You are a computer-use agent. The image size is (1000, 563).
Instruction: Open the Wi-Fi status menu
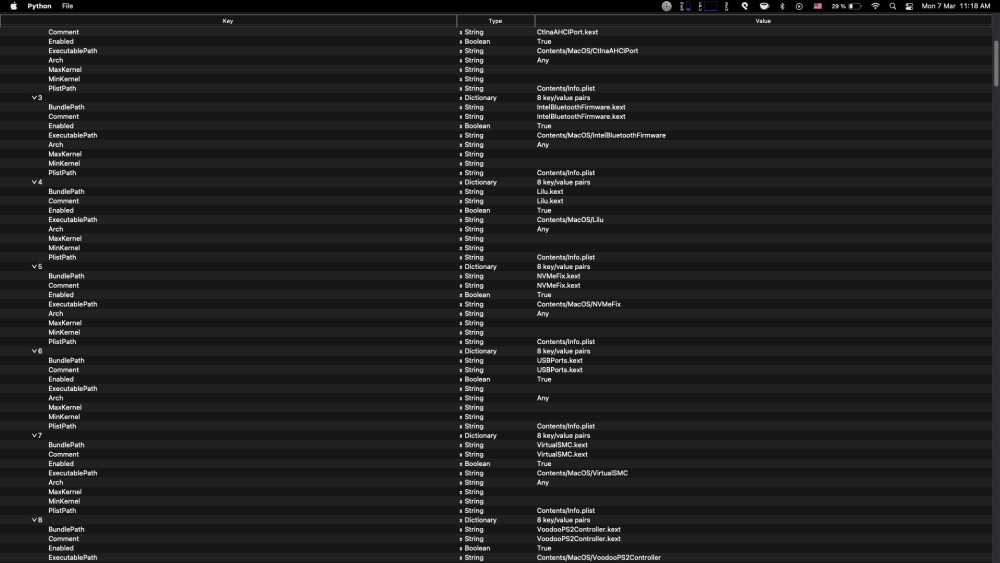tap(875, 6)
